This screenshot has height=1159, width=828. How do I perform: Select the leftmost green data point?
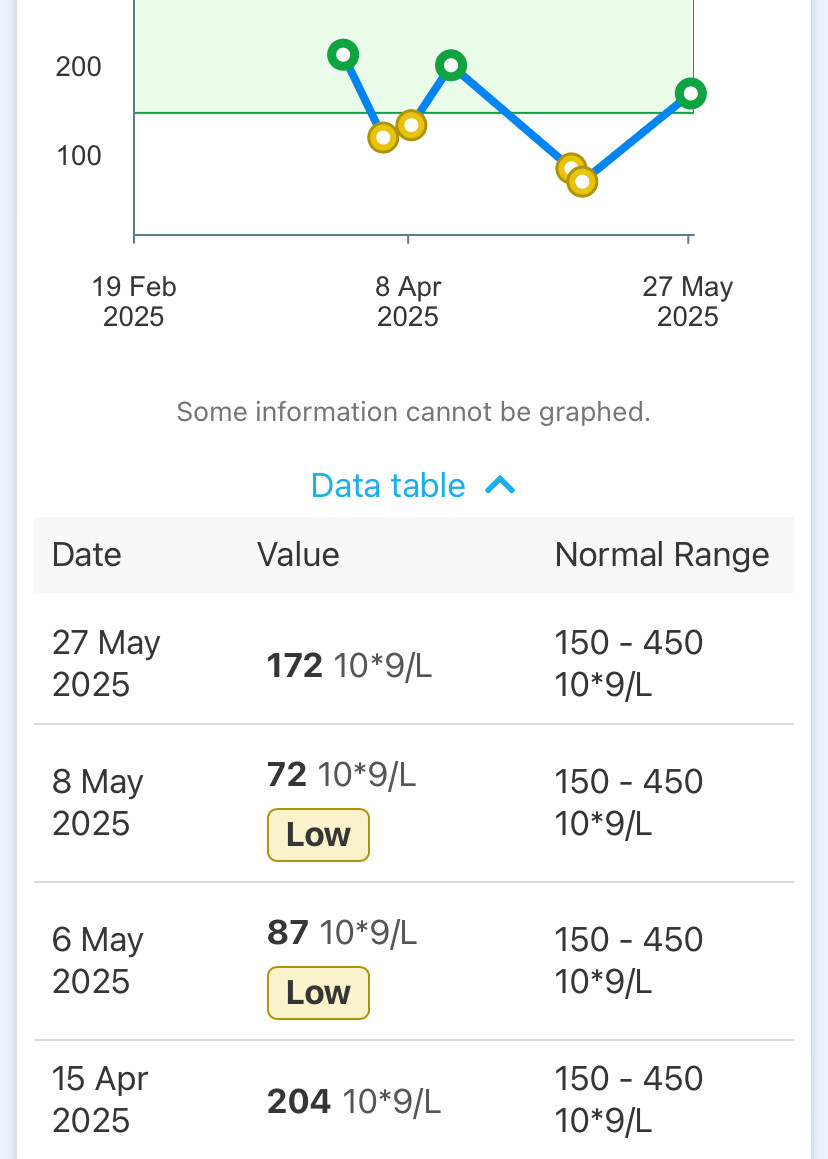click(x=343, y=54)
